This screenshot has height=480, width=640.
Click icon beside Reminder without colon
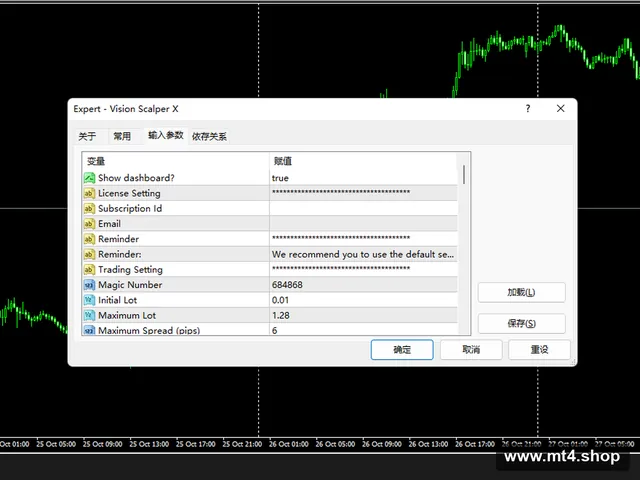click(x=89, y=239)
